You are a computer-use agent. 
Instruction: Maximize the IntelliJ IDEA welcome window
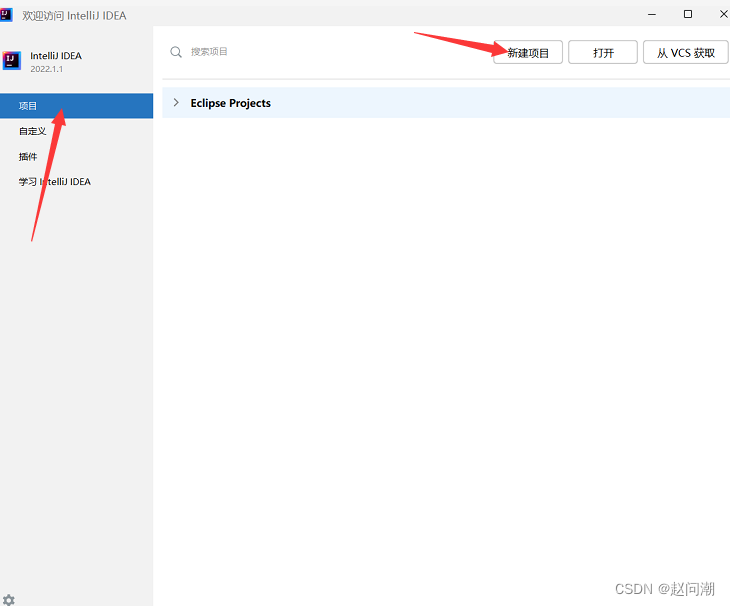click(688, 14)
